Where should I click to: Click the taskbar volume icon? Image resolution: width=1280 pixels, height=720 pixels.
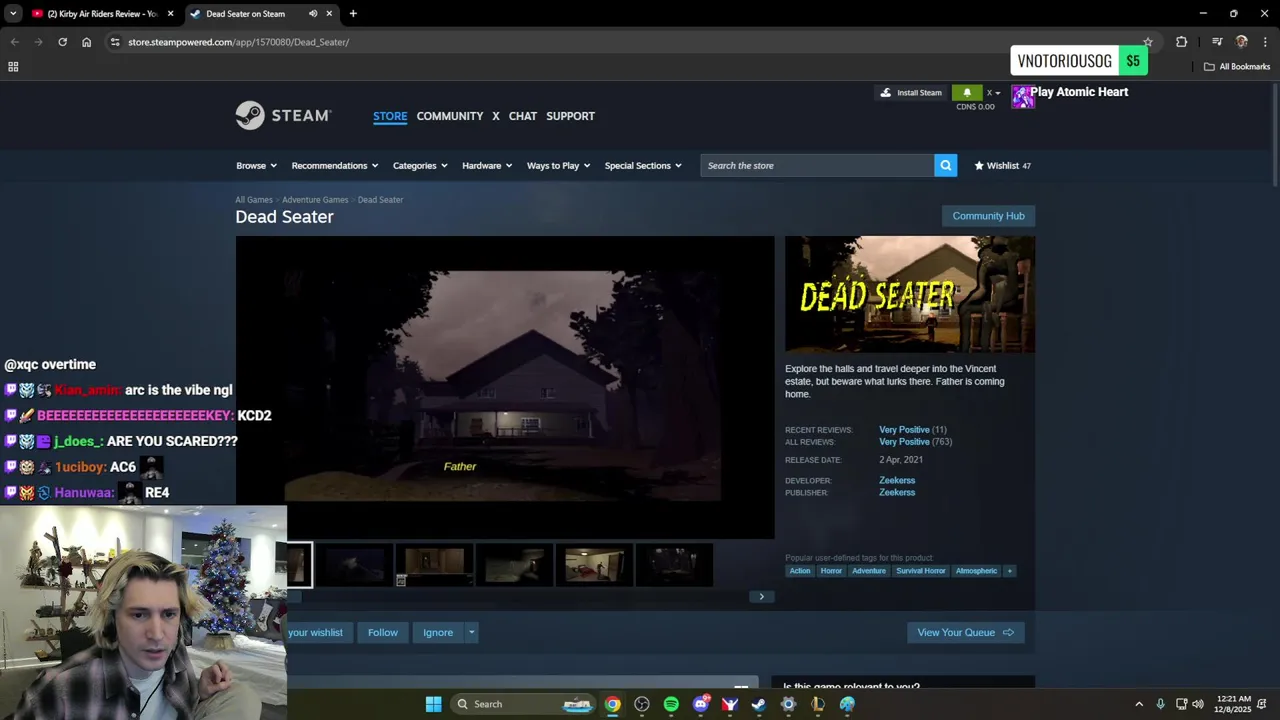coord(1198,704)
